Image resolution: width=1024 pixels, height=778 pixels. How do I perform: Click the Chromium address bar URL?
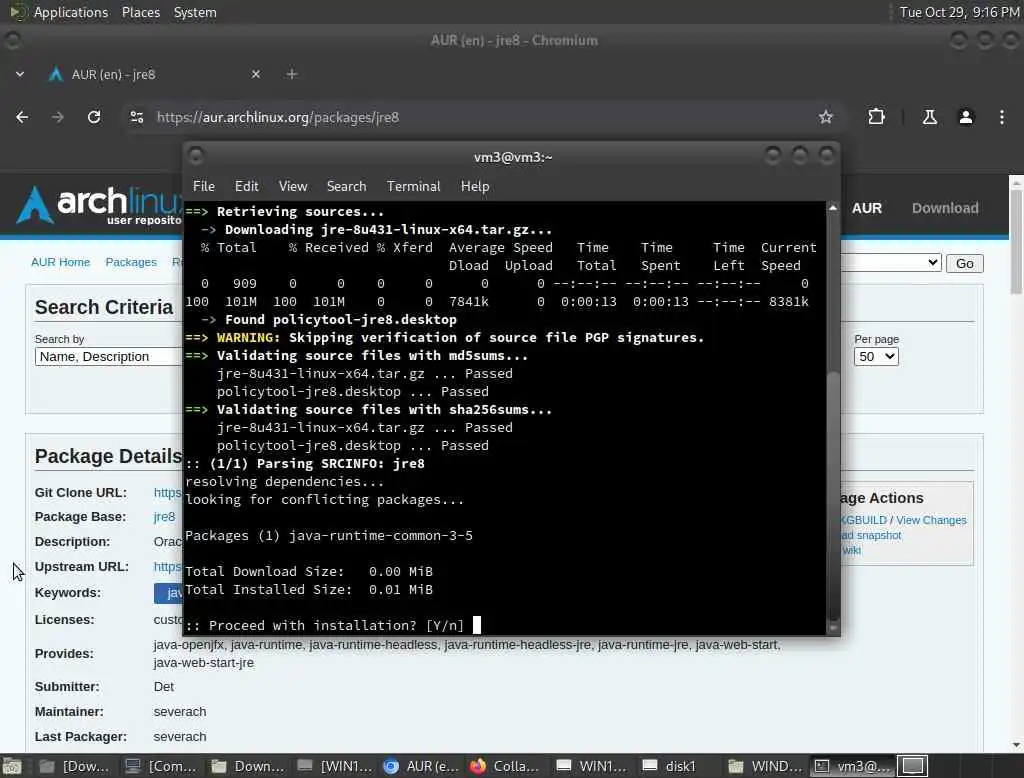(278, 117)
